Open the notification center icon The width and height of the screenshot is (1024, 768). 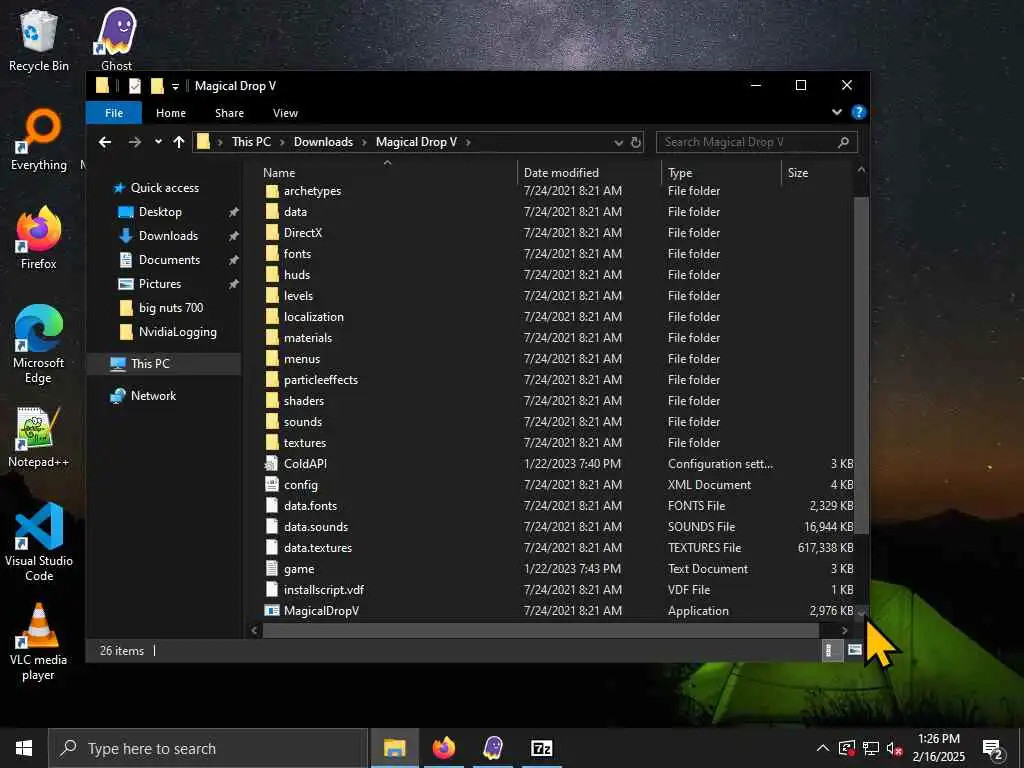(993, 748)
